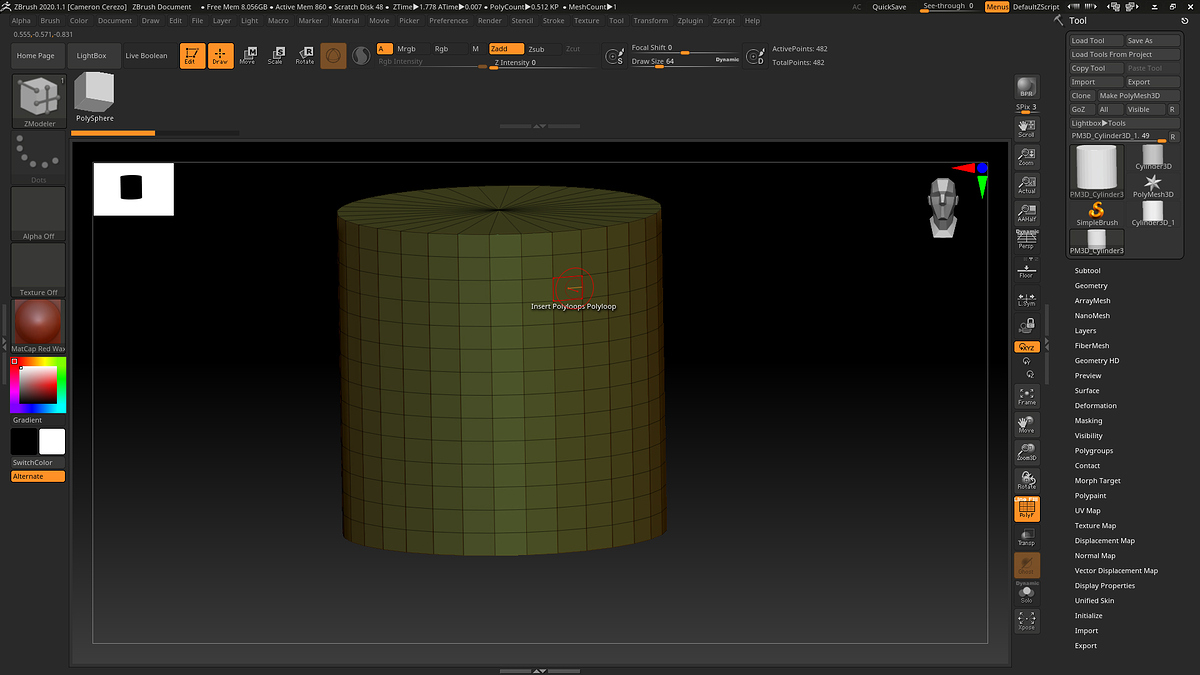The height and width of the screenshot is (675, 1200).
Task: Expand the UV Map subpalette
Action: (x=1087, y=511)
